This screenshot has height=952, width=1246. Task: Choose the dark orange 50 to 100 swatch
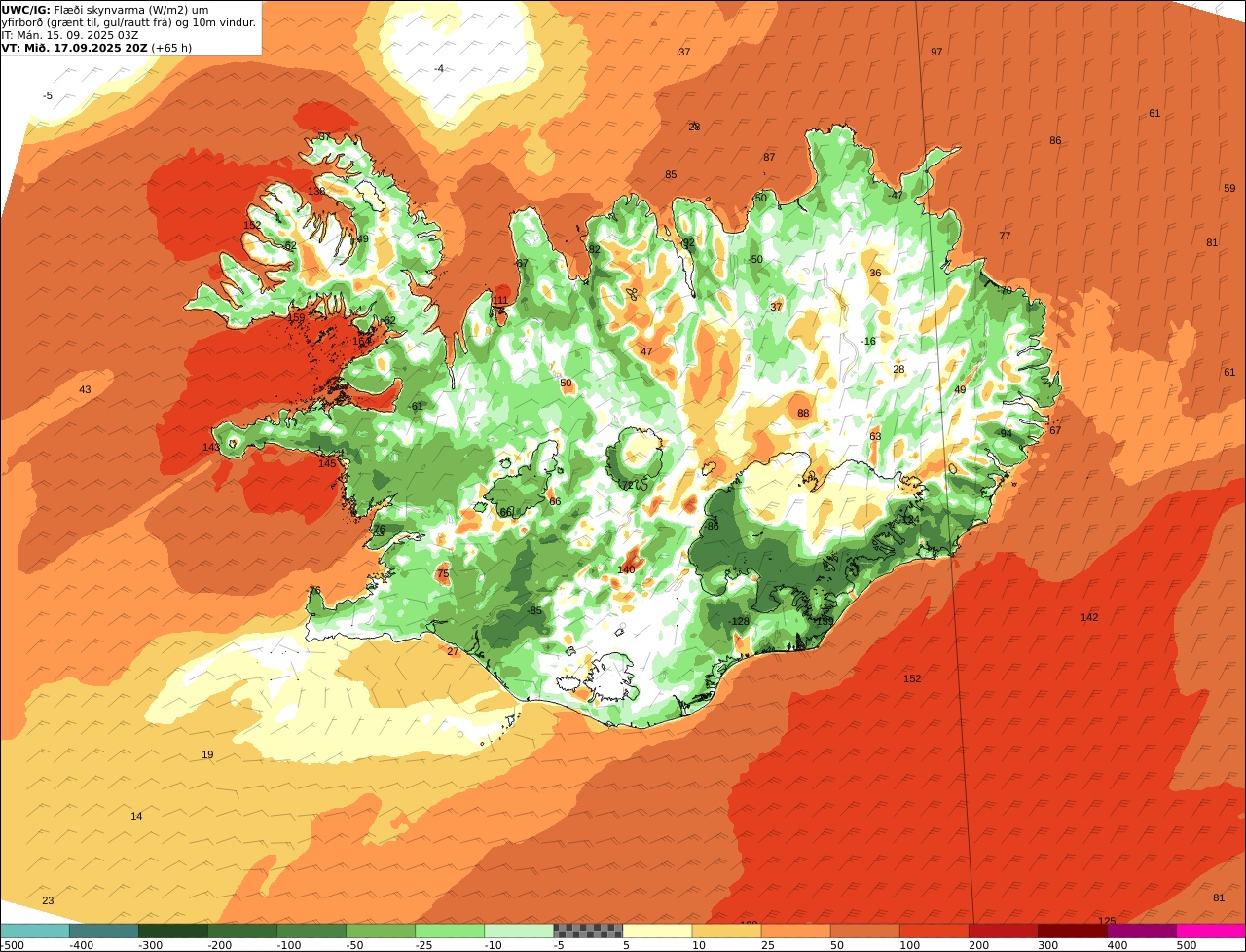(864, 931)
